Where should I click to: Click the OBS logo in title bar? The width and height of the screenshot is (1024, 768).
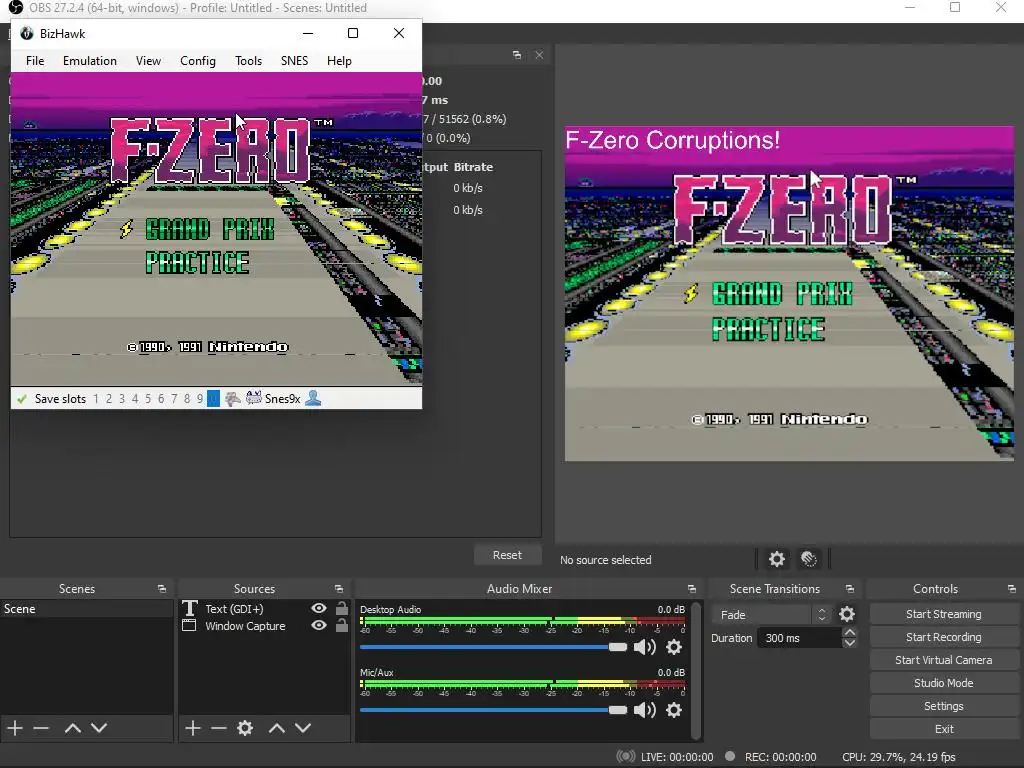pyautogui.click(x=16, y=8)
